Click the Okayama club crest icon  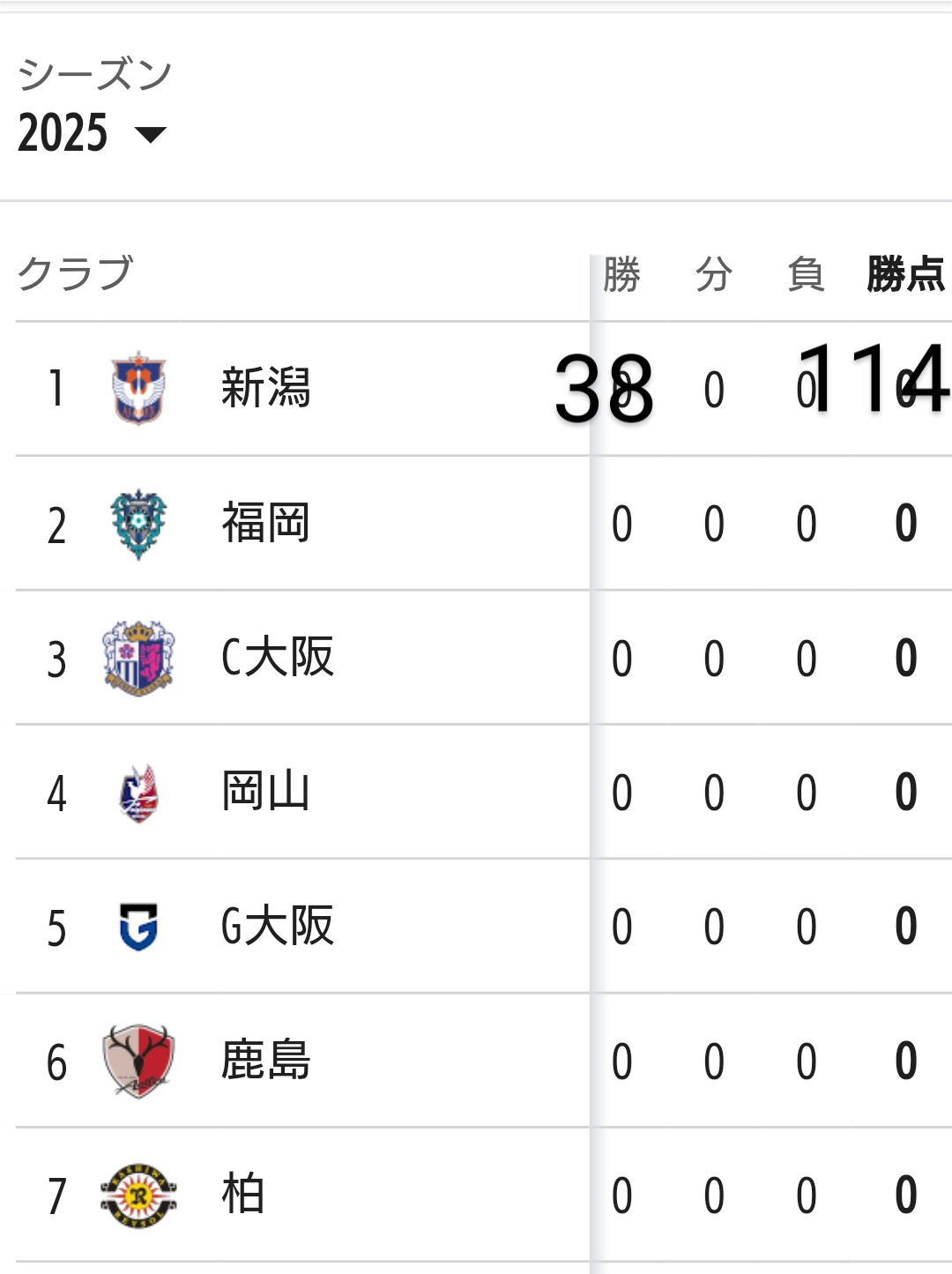click(x=138, y=793)
